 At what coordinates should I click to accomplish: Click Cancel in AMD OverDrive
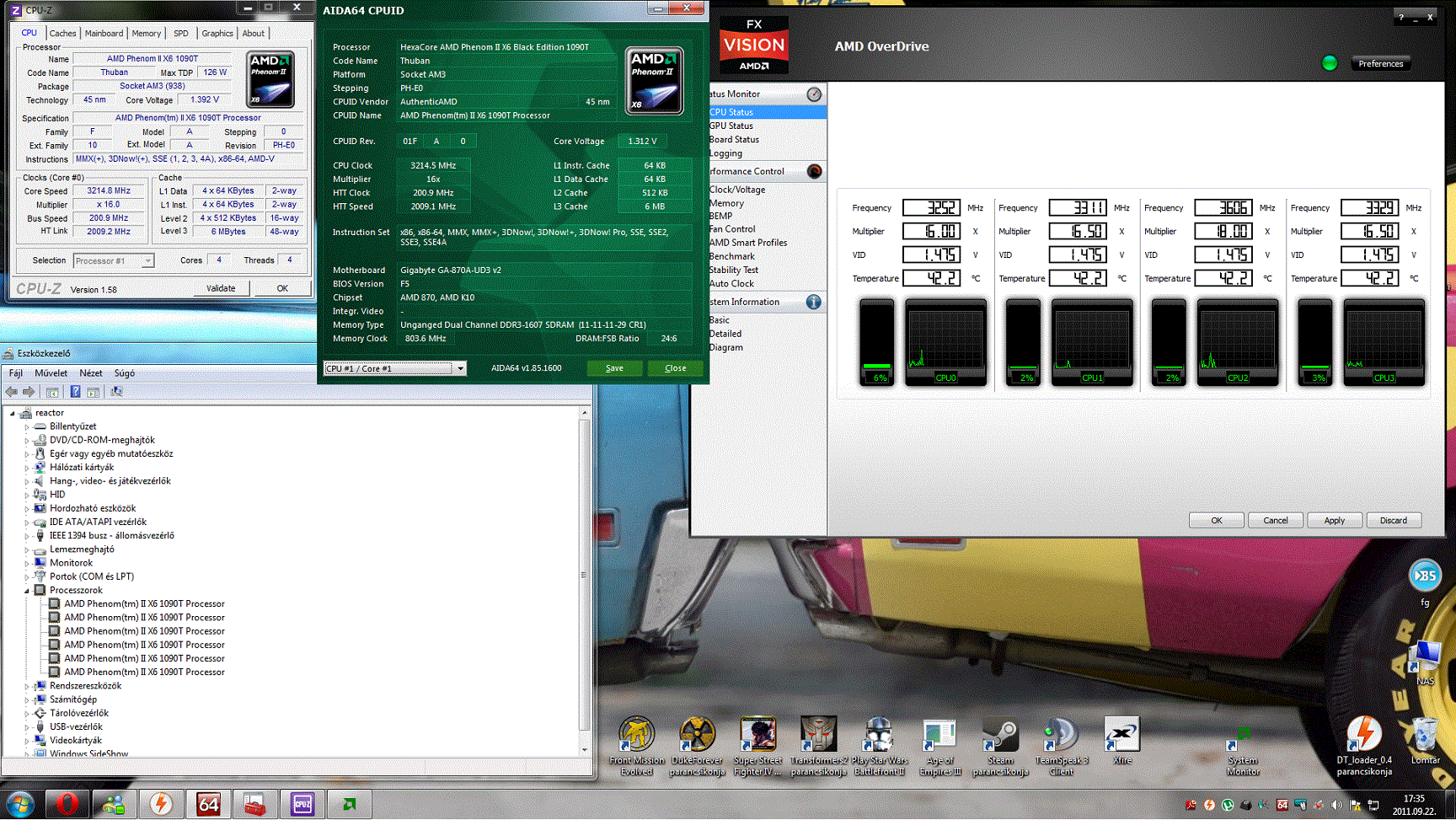tap(1276, 521)
